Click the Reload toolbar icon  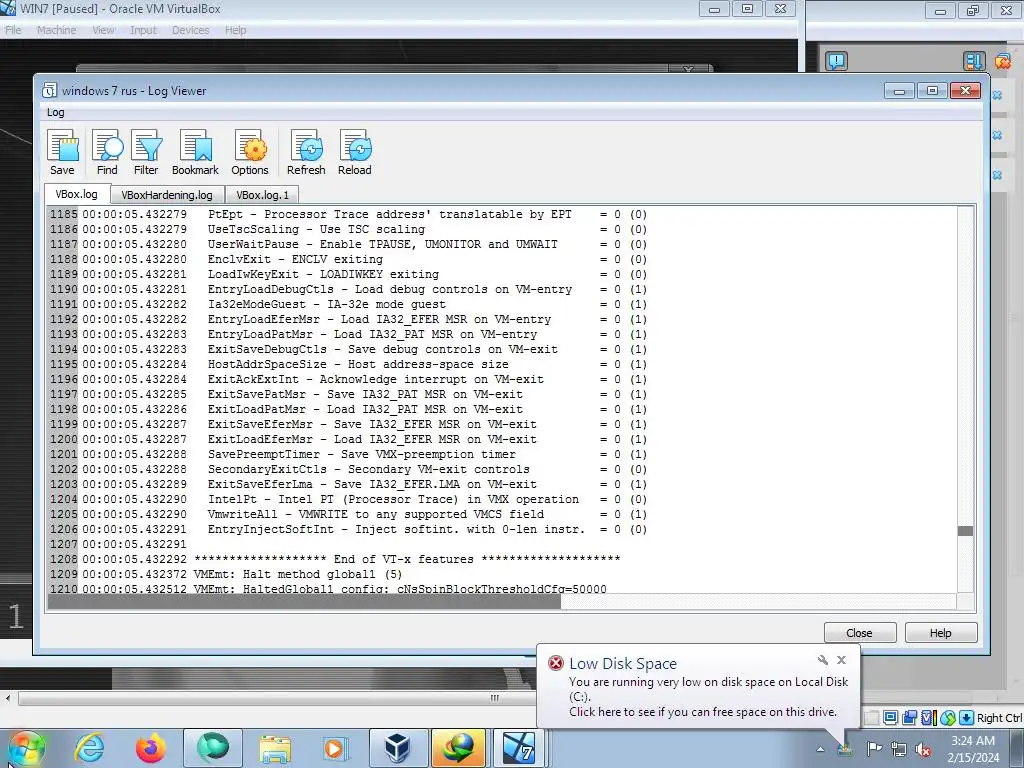click(x=355, y=152)
